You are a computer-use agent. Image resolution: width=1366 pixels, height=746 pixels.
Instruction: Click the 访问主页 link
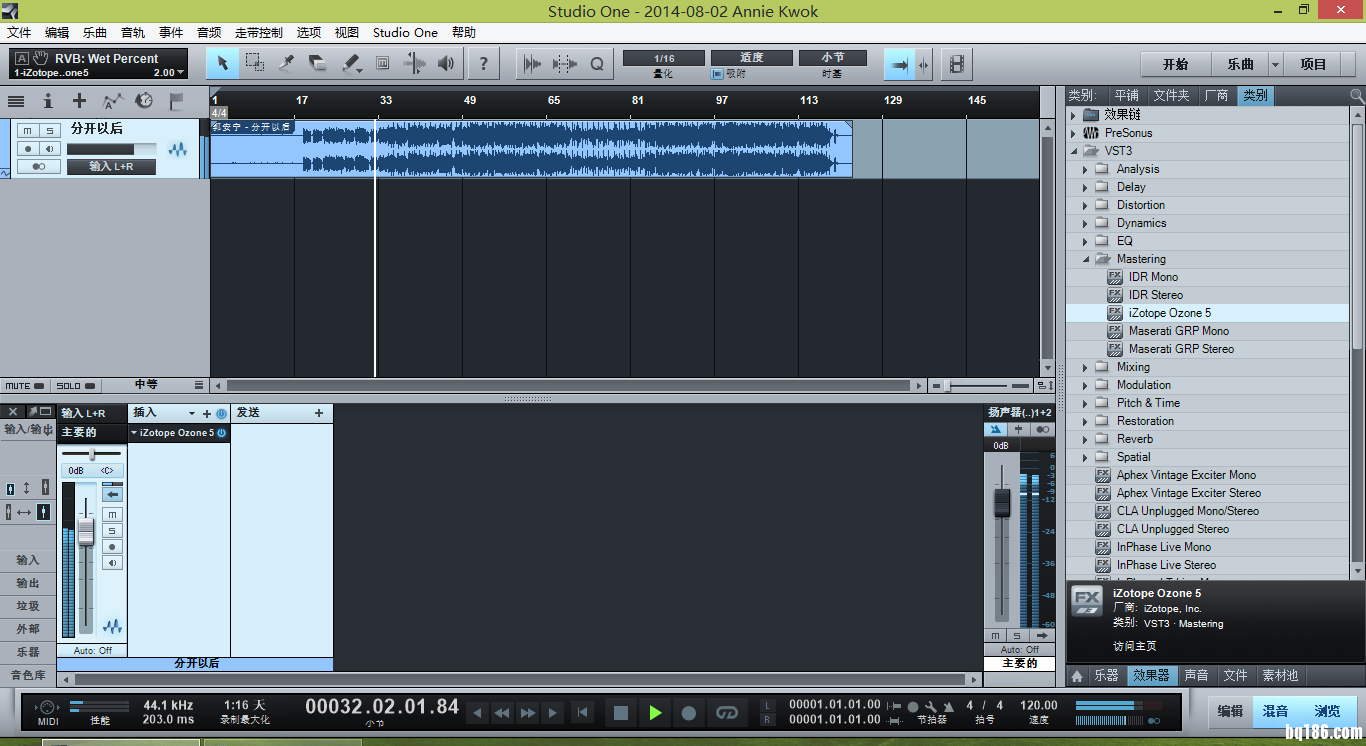pos(1134,646)
